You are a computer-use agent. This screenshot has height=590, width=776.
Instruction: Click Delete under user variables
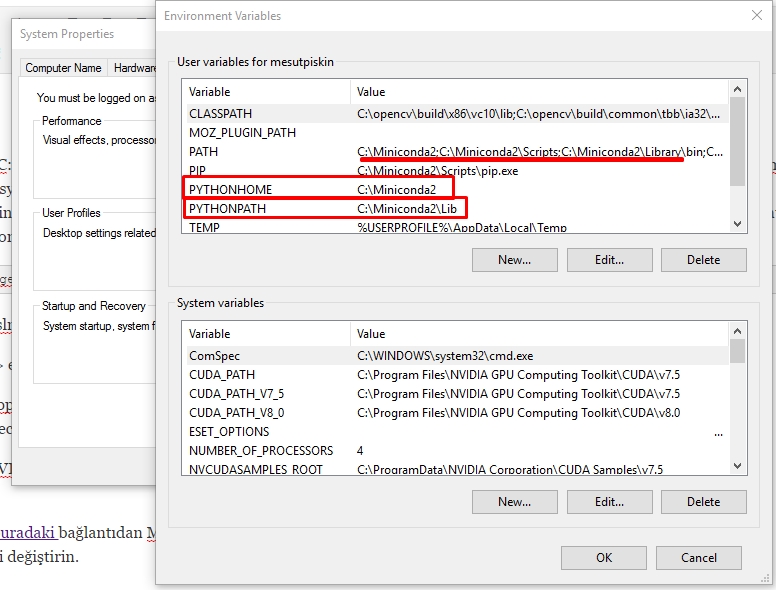pos(703,260)
